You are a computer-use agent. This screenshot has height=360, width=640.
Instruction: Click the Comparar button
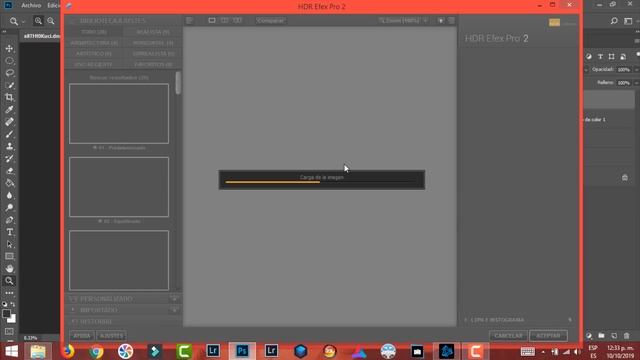tap(271, 20)
